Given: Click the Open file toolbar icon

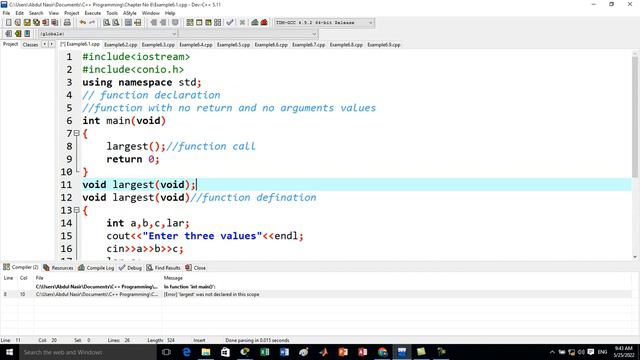Looking at the screenshot, I should pyautogui.click(x=18, y=22).
